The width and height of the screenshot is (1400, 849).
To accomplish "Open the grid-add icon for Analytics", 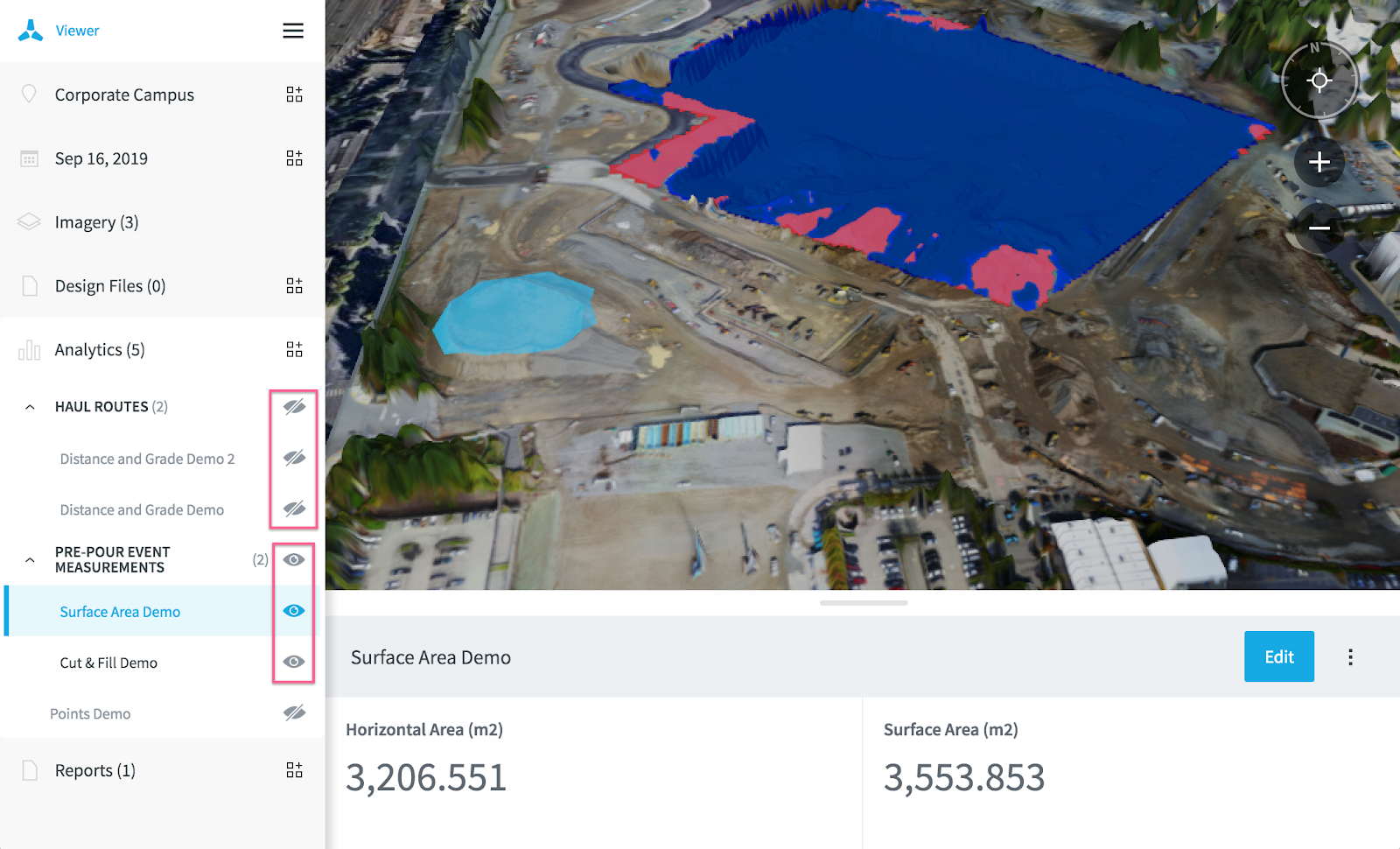I will (x=294, y=350).
